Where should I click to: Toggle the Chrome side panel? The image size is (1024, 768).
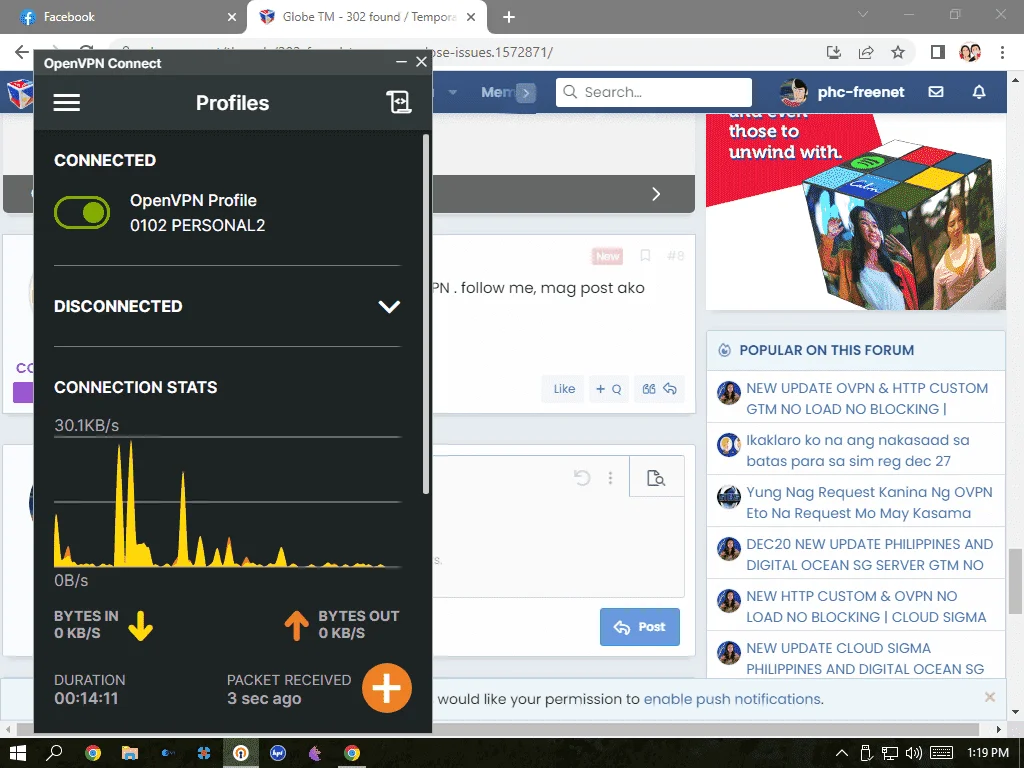click(x=938, y=52)
